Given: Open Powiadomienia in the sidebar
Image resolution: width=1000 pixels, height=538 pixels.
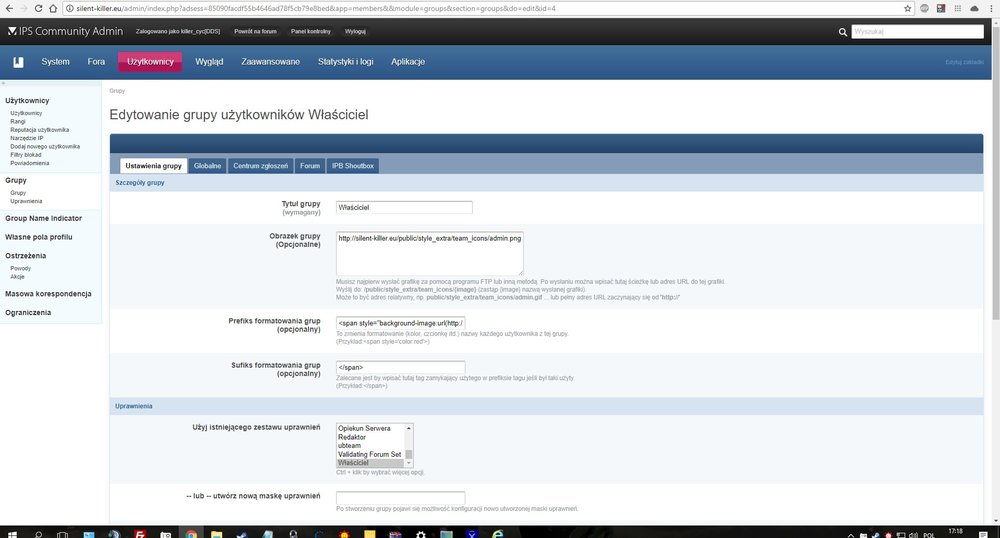Looking at the screenshot, I should (x=29, y=163).
